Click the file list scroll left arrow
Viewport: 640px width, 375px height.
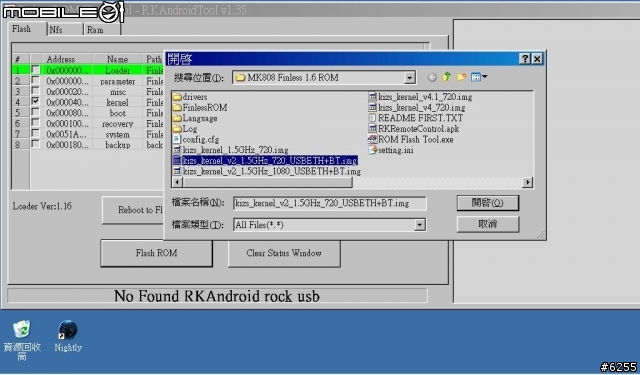(177, 182)
